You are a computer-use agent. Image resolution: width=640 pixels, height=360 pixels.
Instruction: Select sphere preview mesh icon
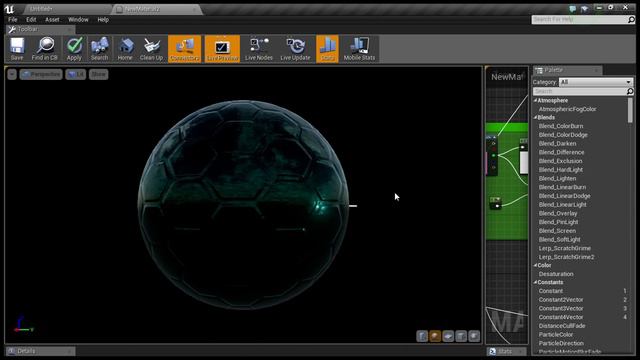point(435,336)
